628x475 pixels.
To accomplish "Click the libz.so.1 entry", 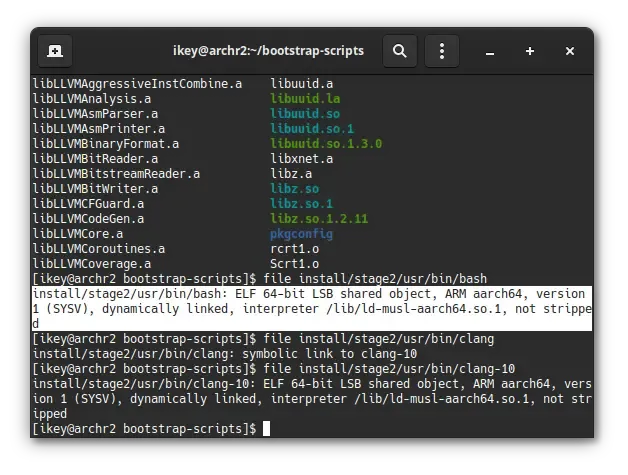I will [x=302, y=204].
